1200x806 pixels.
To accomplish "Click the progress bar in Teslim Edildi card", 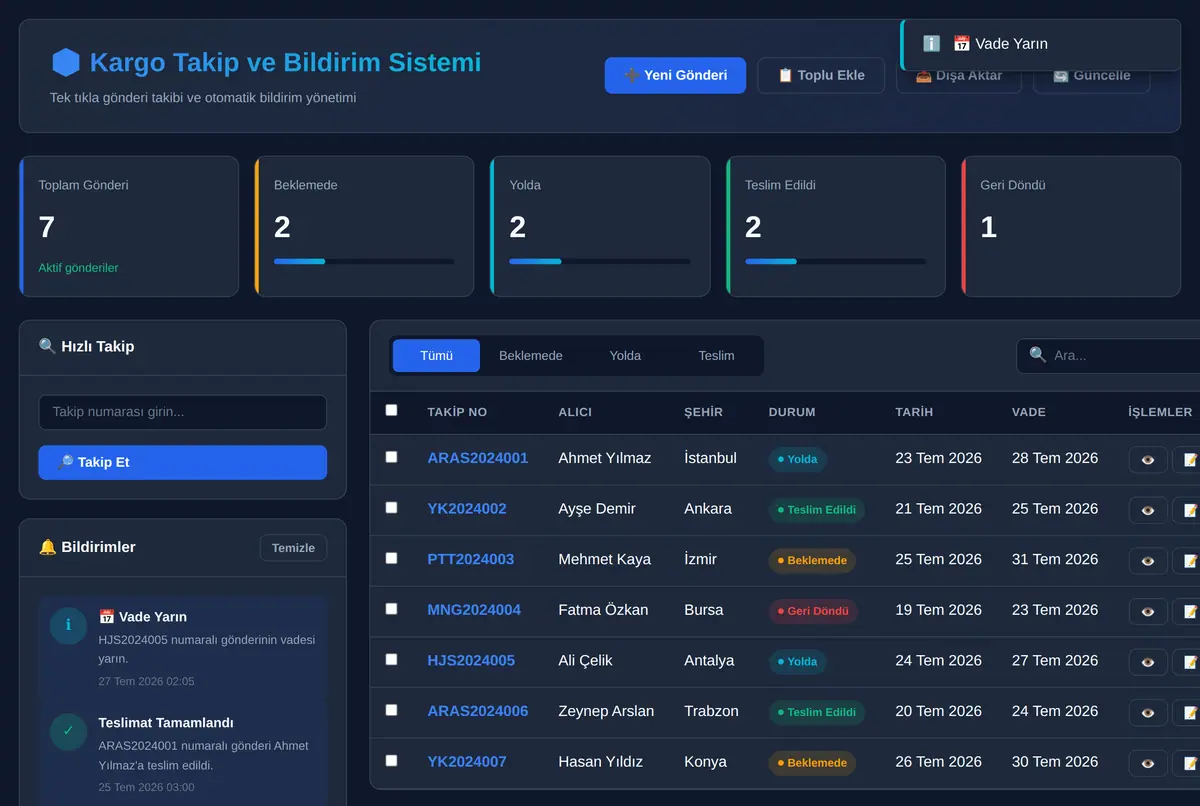I will tap(835, 262).
